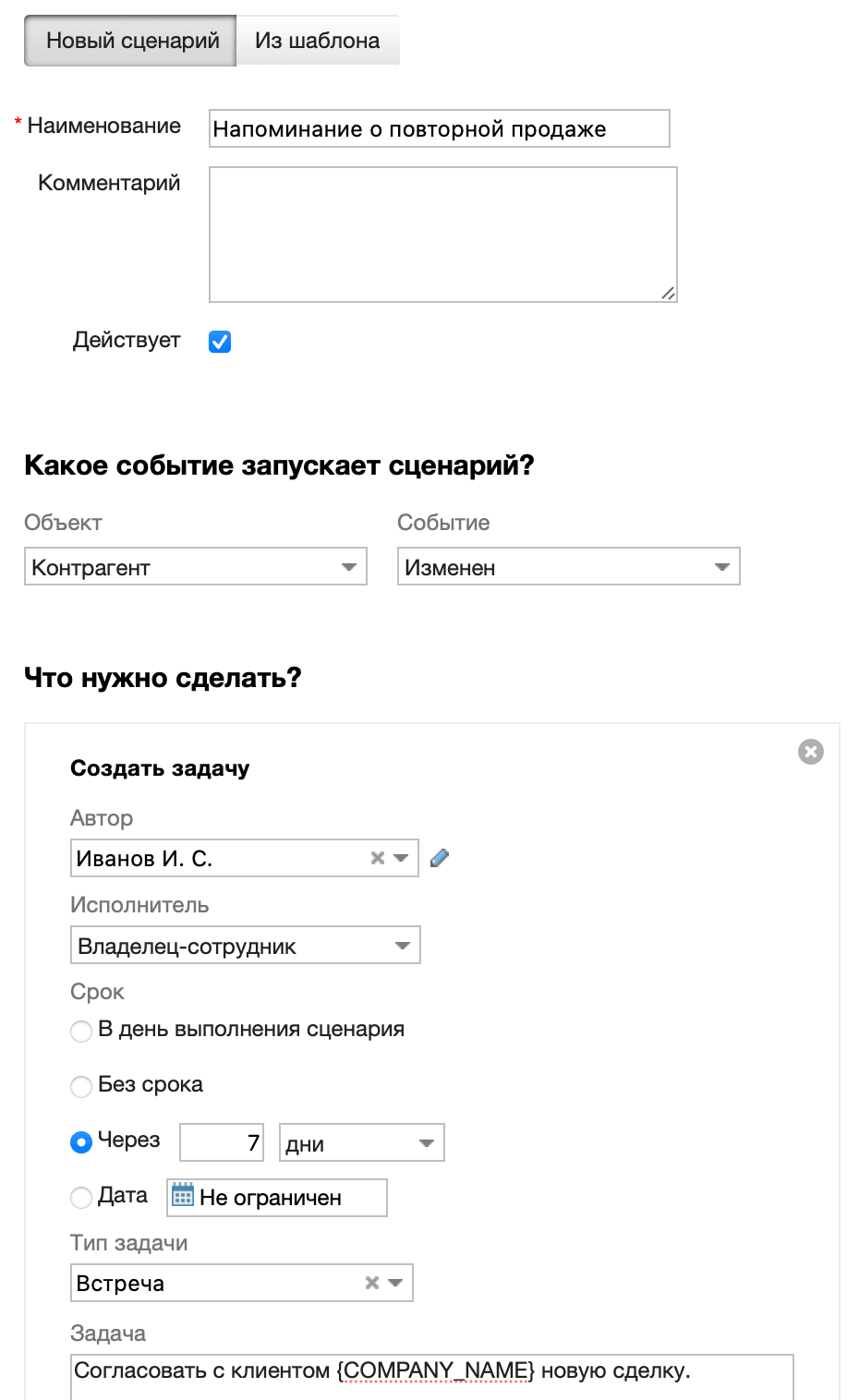Remove the "Создать задачу" action block

810,751
